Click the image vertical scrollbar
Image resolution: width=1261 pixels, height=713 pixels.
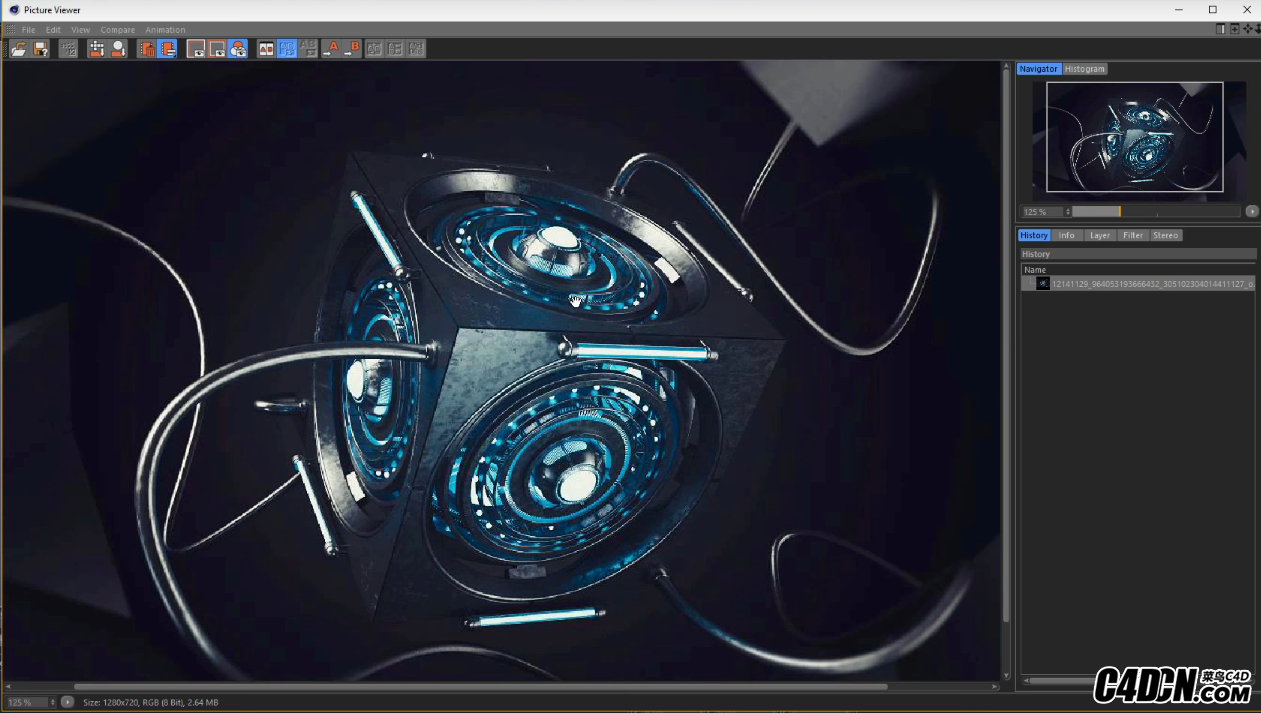click(1006, 345)
